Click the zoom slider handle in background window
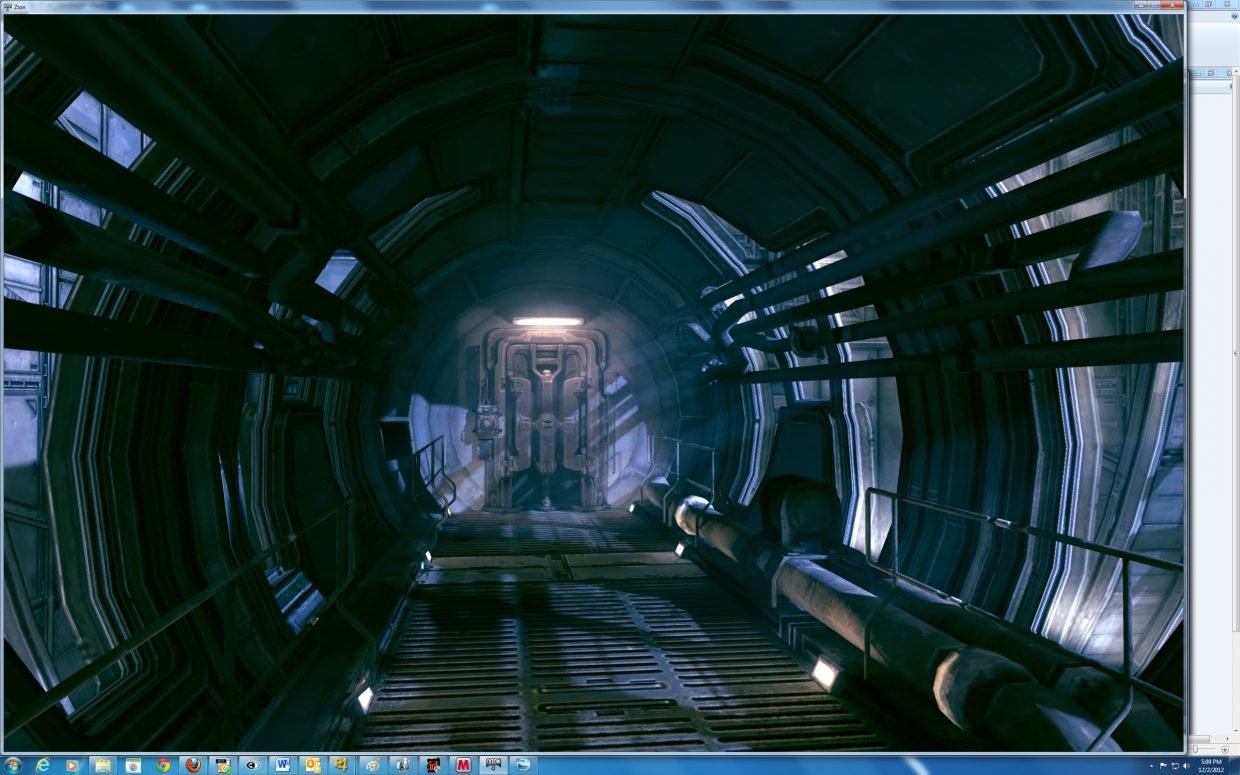The height and width of the screenshot is (775, 1240). (1195, 749)
